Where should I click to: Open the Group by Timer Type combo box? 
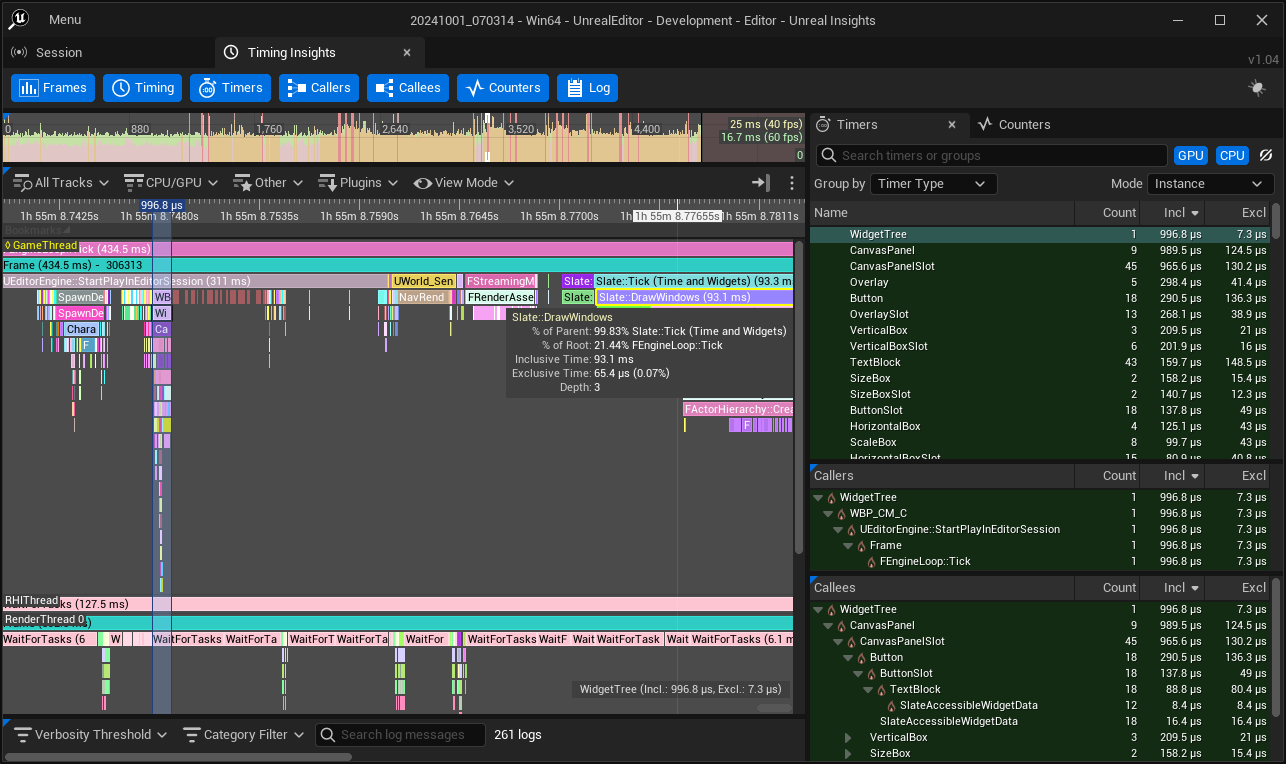(x=933, y=184)
